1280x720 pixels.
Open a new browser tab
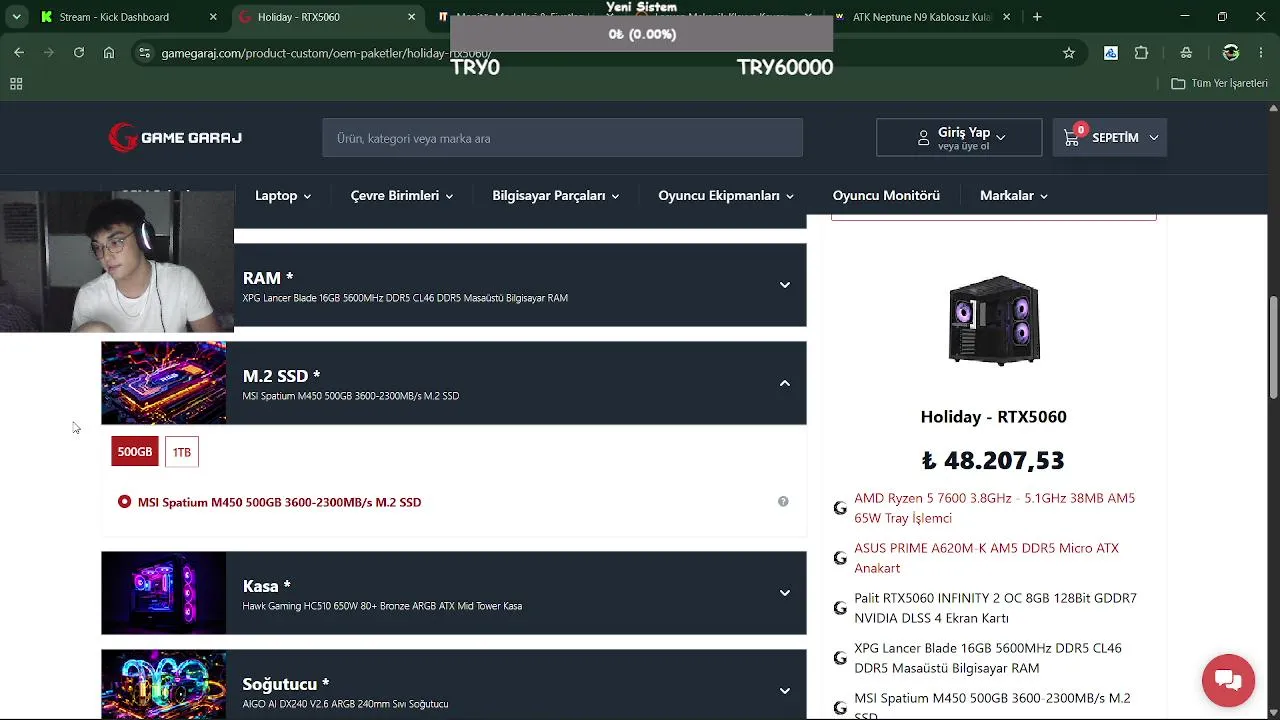(1037, 17)
